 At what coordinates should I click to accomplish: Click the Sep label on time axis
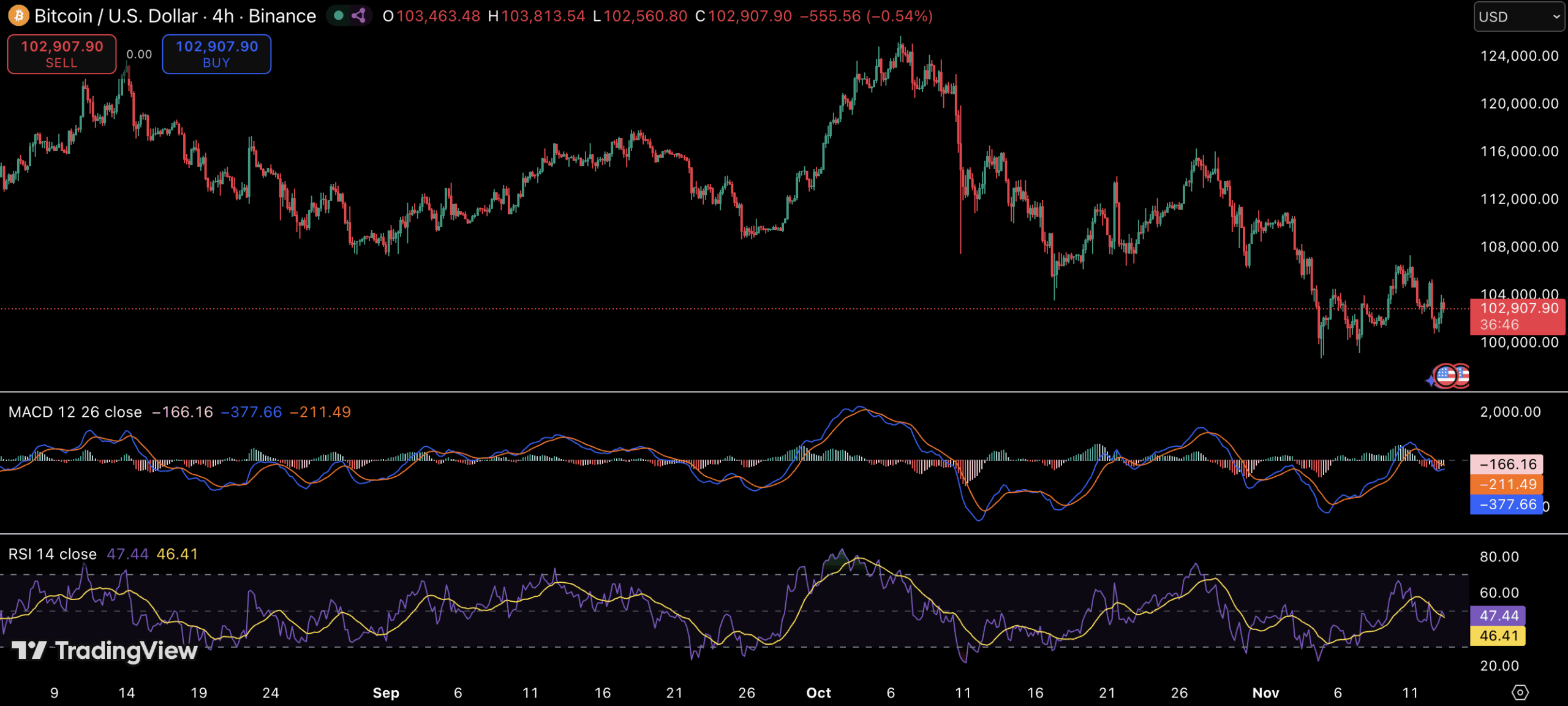coord(386,693)
